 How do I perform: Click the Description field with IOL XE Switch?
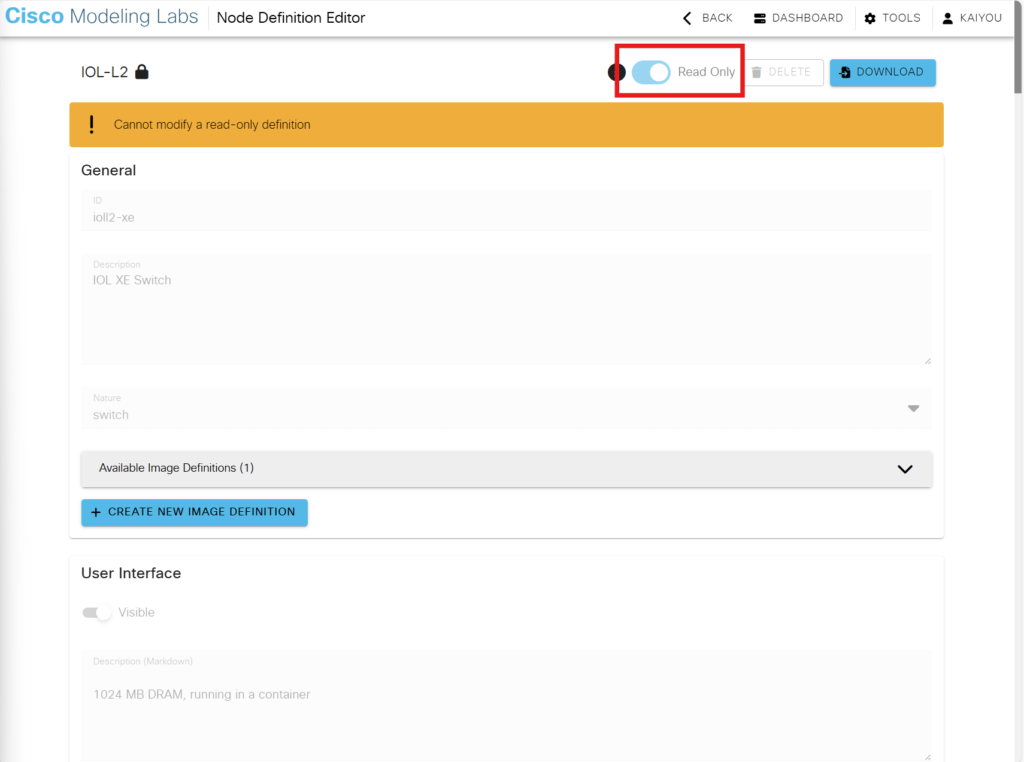pyautogui.click(x=506, y=310)
